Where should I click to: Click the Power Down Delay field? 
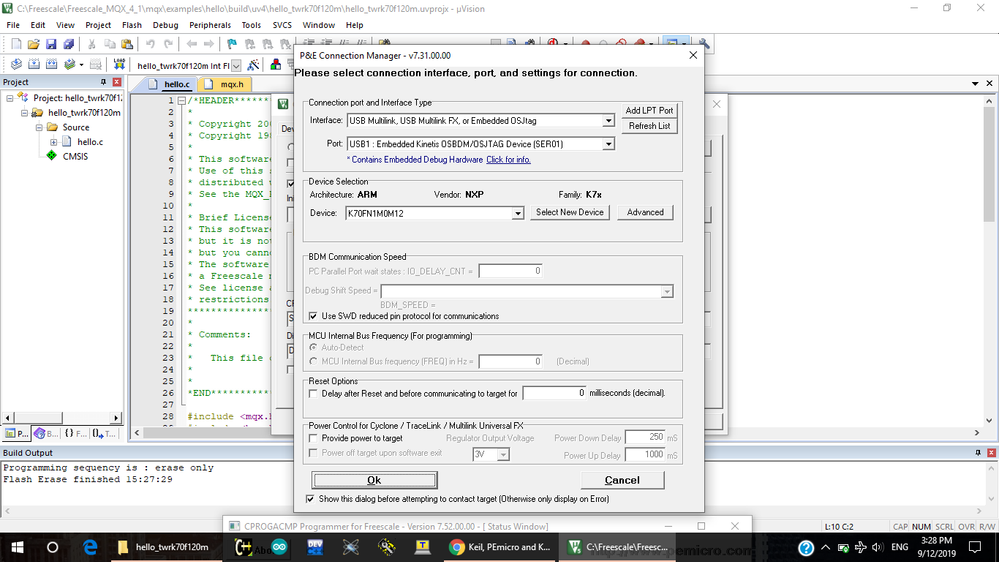(x=645, y=437)
